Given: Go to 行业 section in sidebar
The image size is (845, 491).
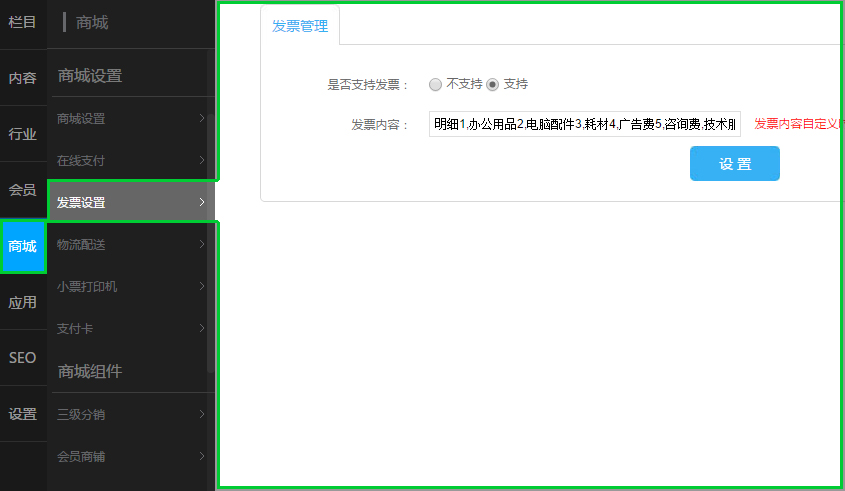Looking at the screenshot, I should (x=23, y=134).
